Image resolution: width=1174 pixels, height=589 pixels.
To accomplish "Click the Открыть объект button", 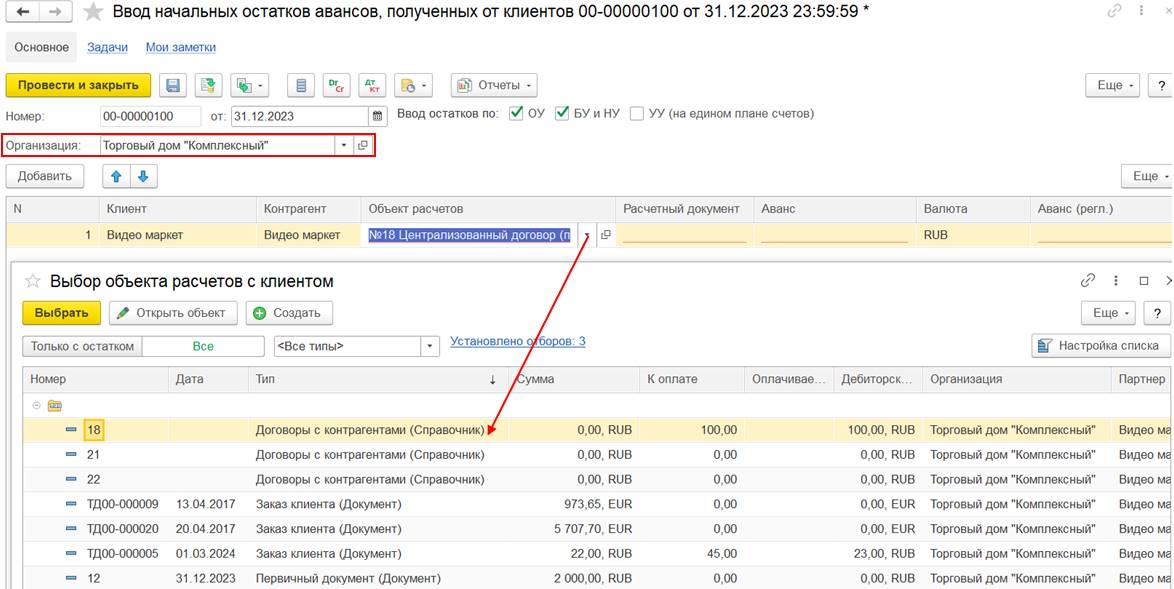I will [173, 313].
